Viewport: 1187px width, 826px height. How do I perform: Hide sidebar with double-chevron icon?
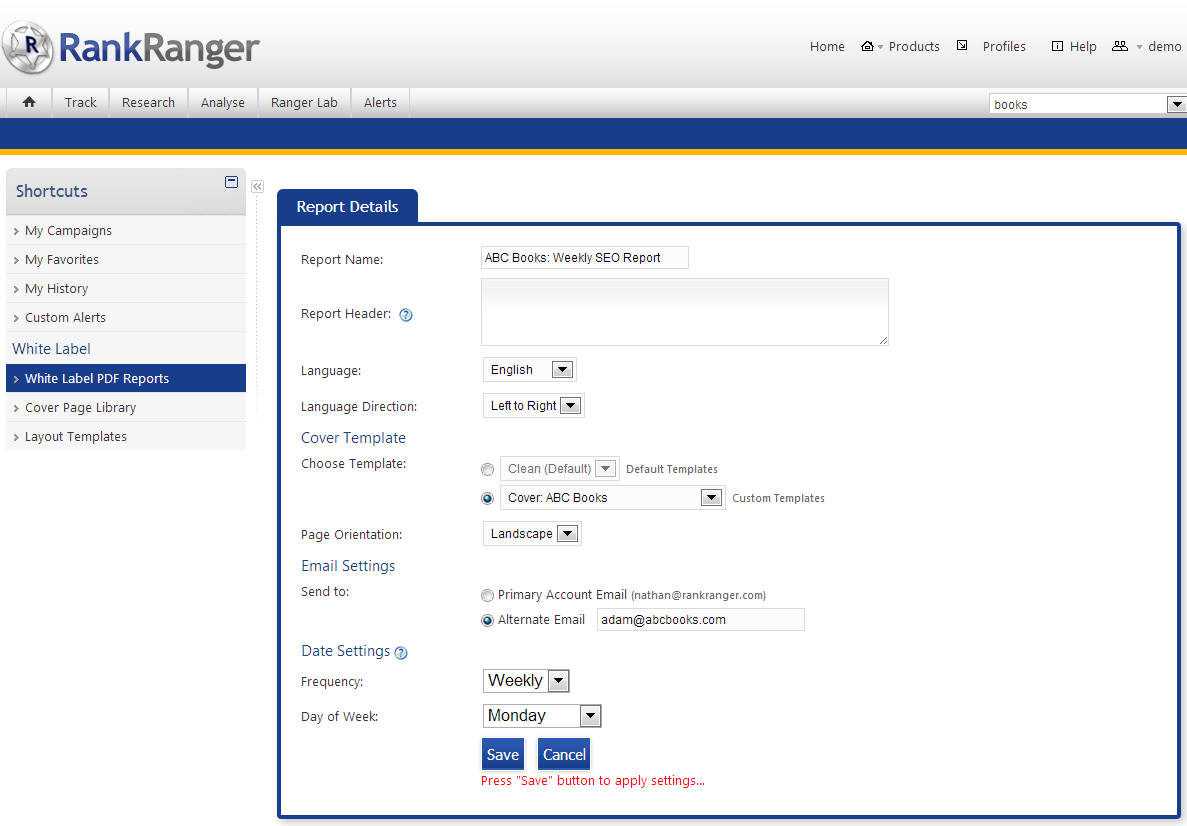(x=257, y=186)
